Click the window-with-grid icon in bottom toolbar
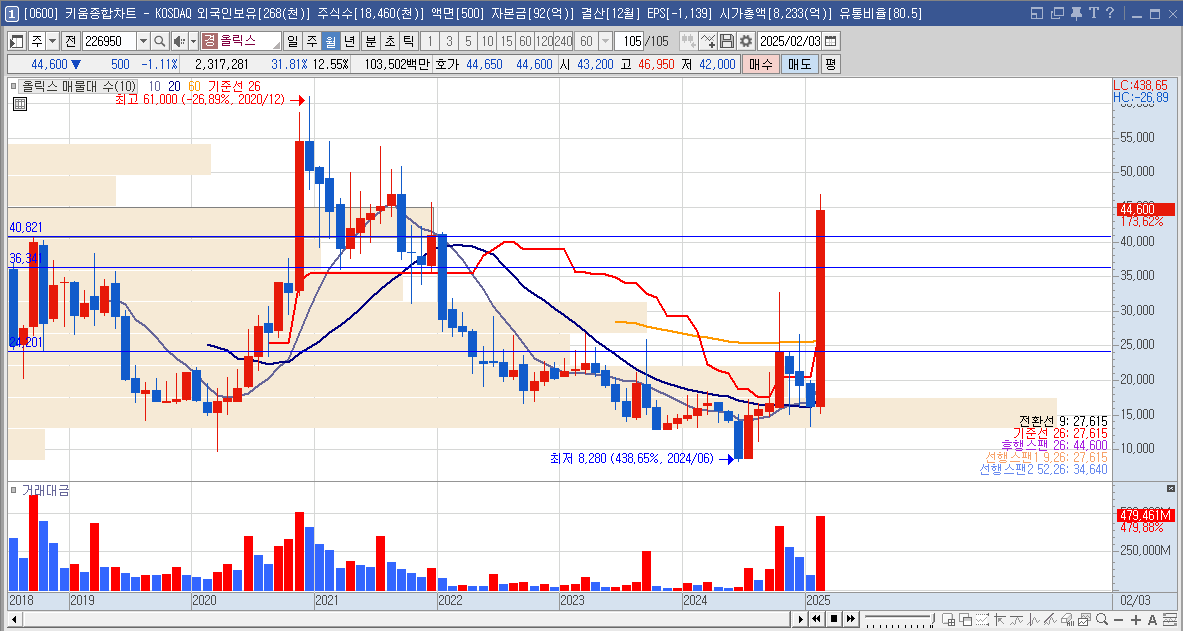Viewport: 1183px width, 631px height. (948, 620)
